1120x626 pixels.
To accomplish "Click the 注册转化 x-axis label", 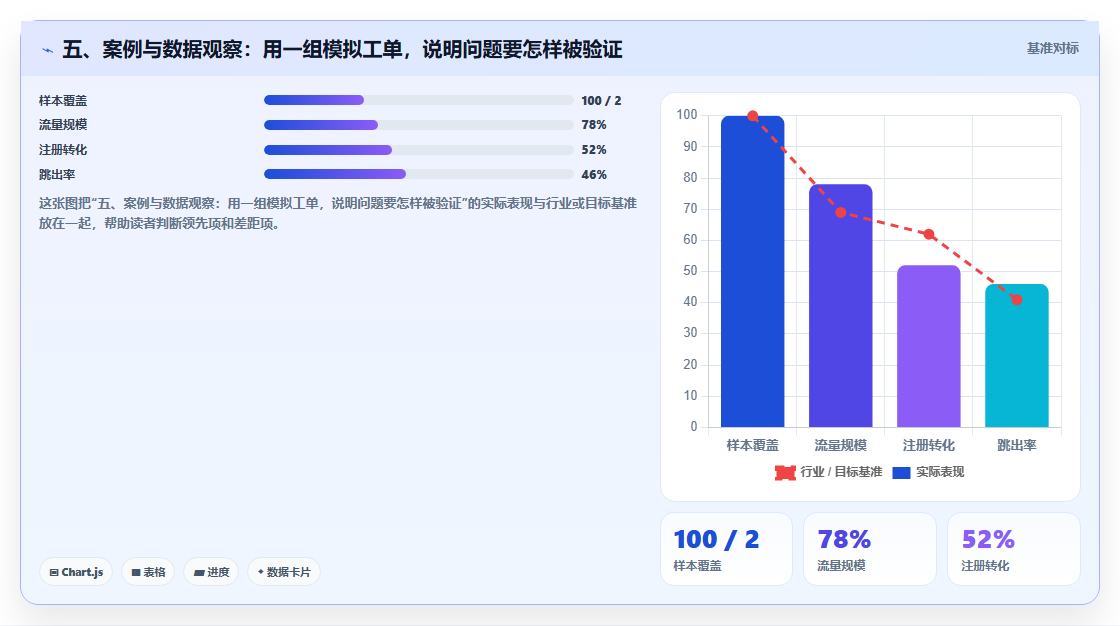I will coord(929,445).
